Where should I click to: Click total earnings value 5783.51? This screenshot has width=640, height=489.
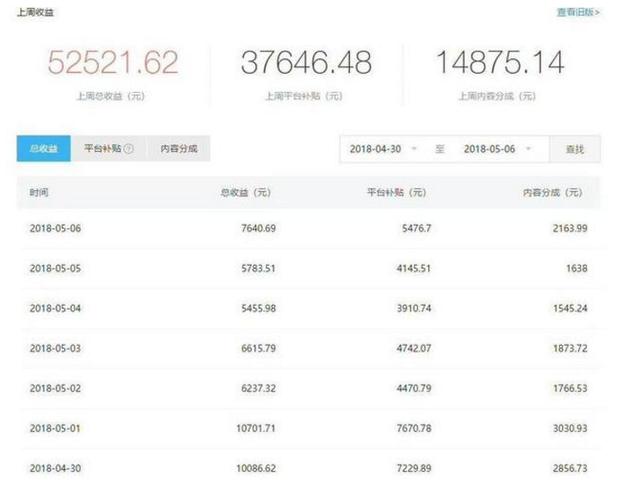[x=258, y=268]
